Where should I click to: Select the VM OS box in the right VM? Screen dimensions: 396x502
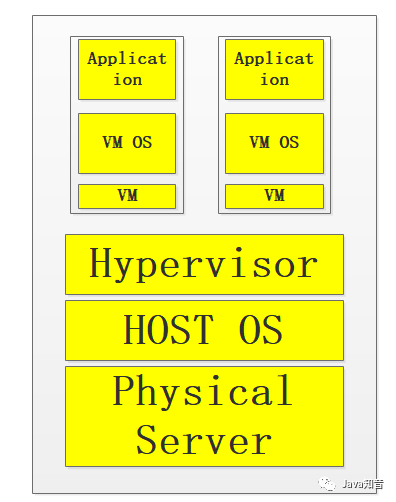click(x=274, y=143)
